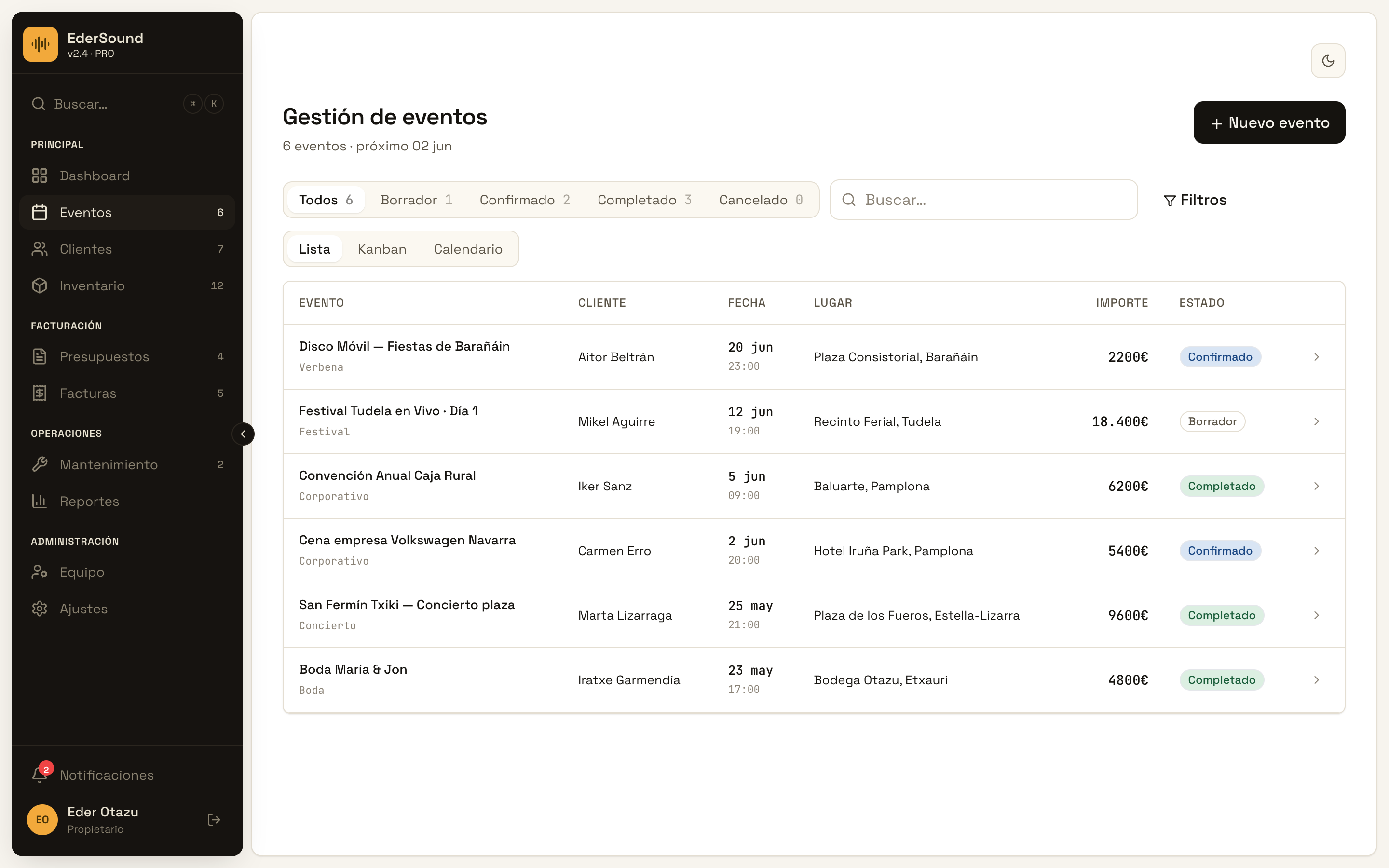Expand the Boda María & Jon row chevron

1316,680
